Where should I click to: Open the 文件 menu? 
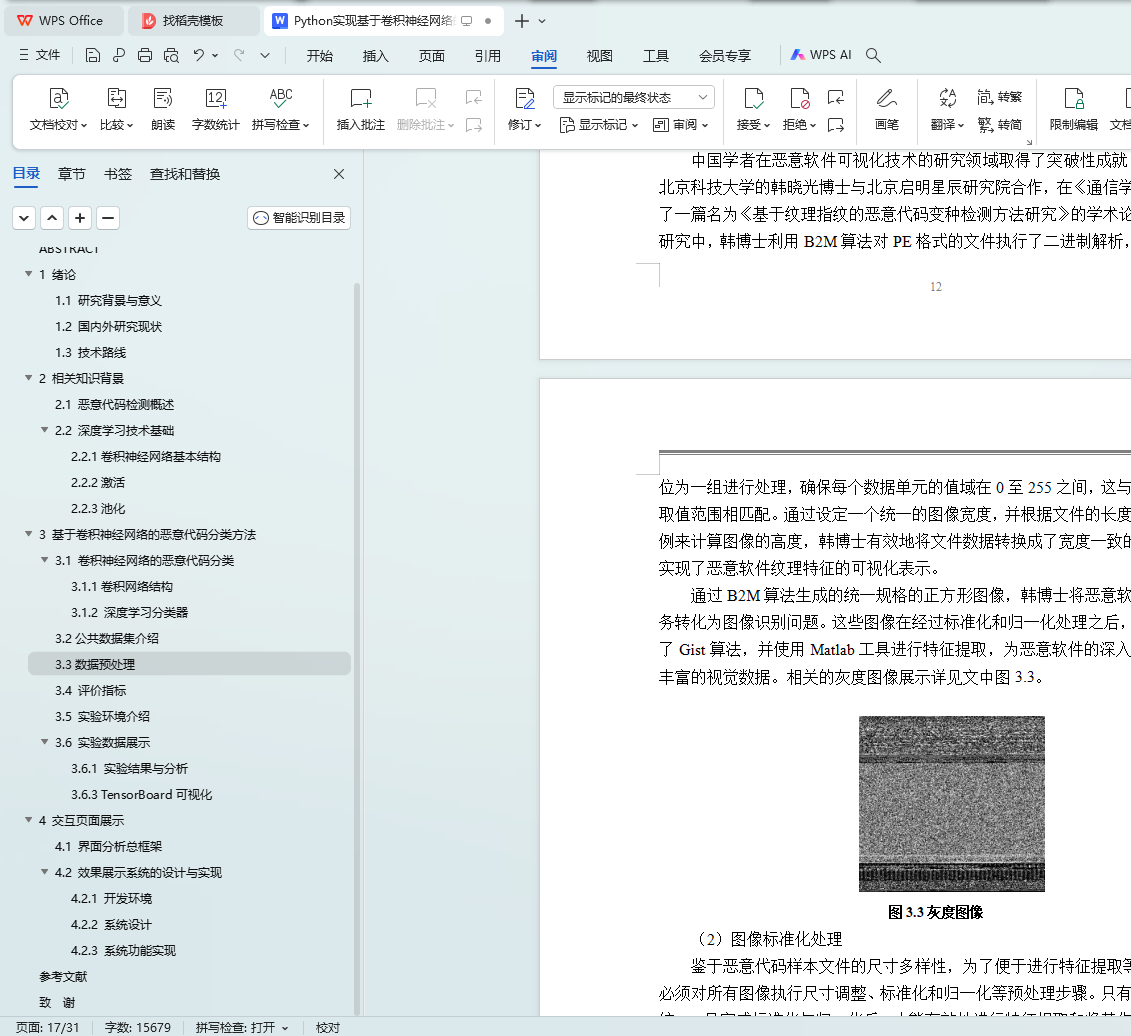point(40,55)
